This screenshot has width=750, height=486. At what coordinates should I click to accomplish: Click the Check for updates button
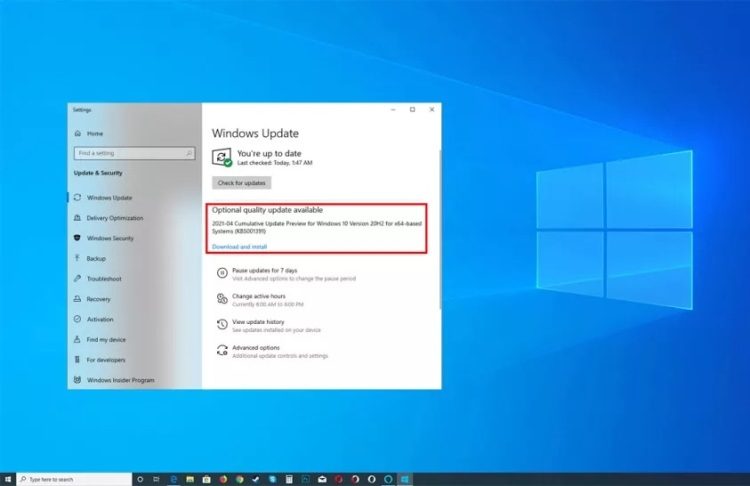(x=241, y=183)
